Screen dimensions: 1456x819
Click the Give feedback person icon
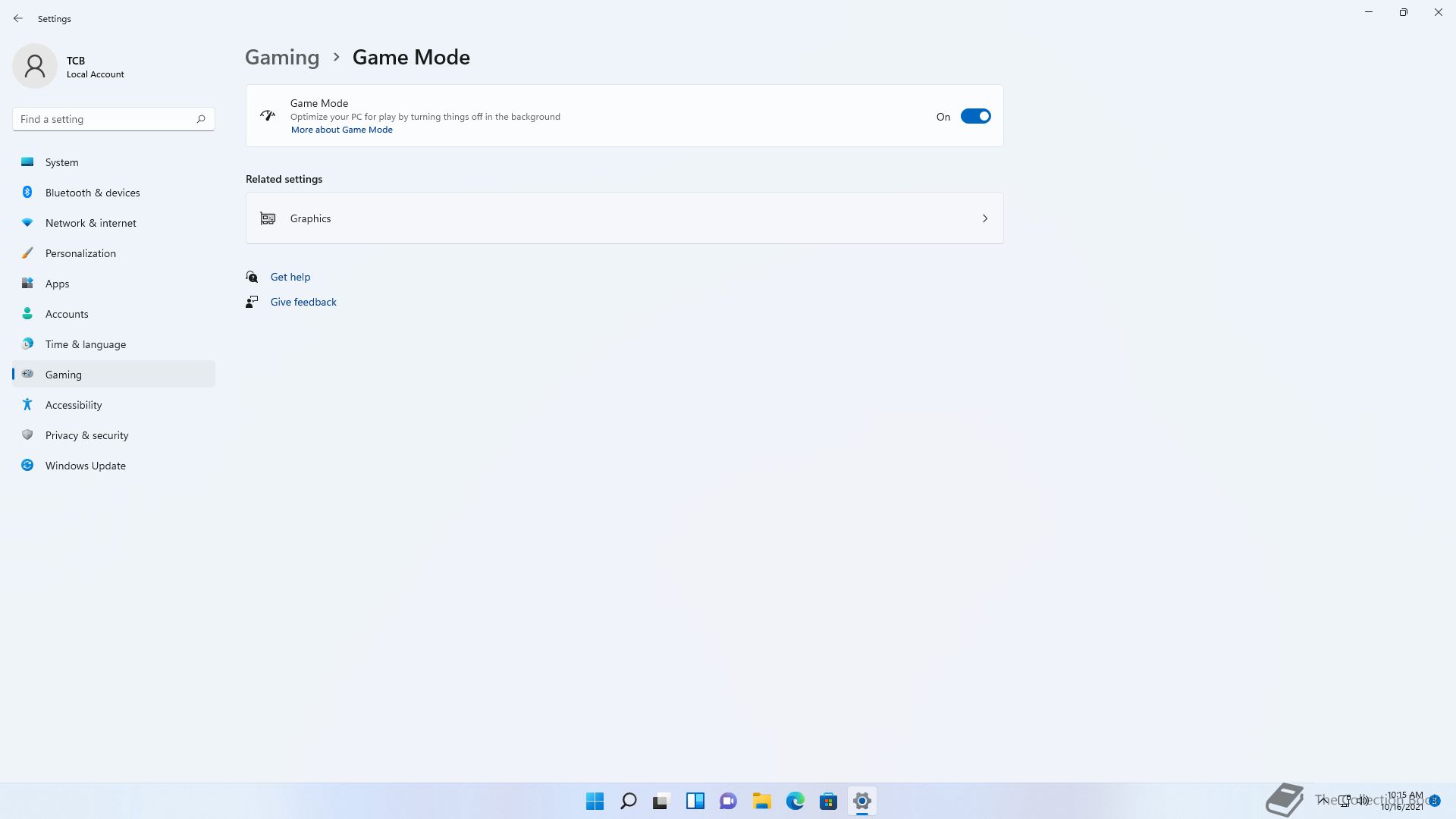[x=252, y=302]
